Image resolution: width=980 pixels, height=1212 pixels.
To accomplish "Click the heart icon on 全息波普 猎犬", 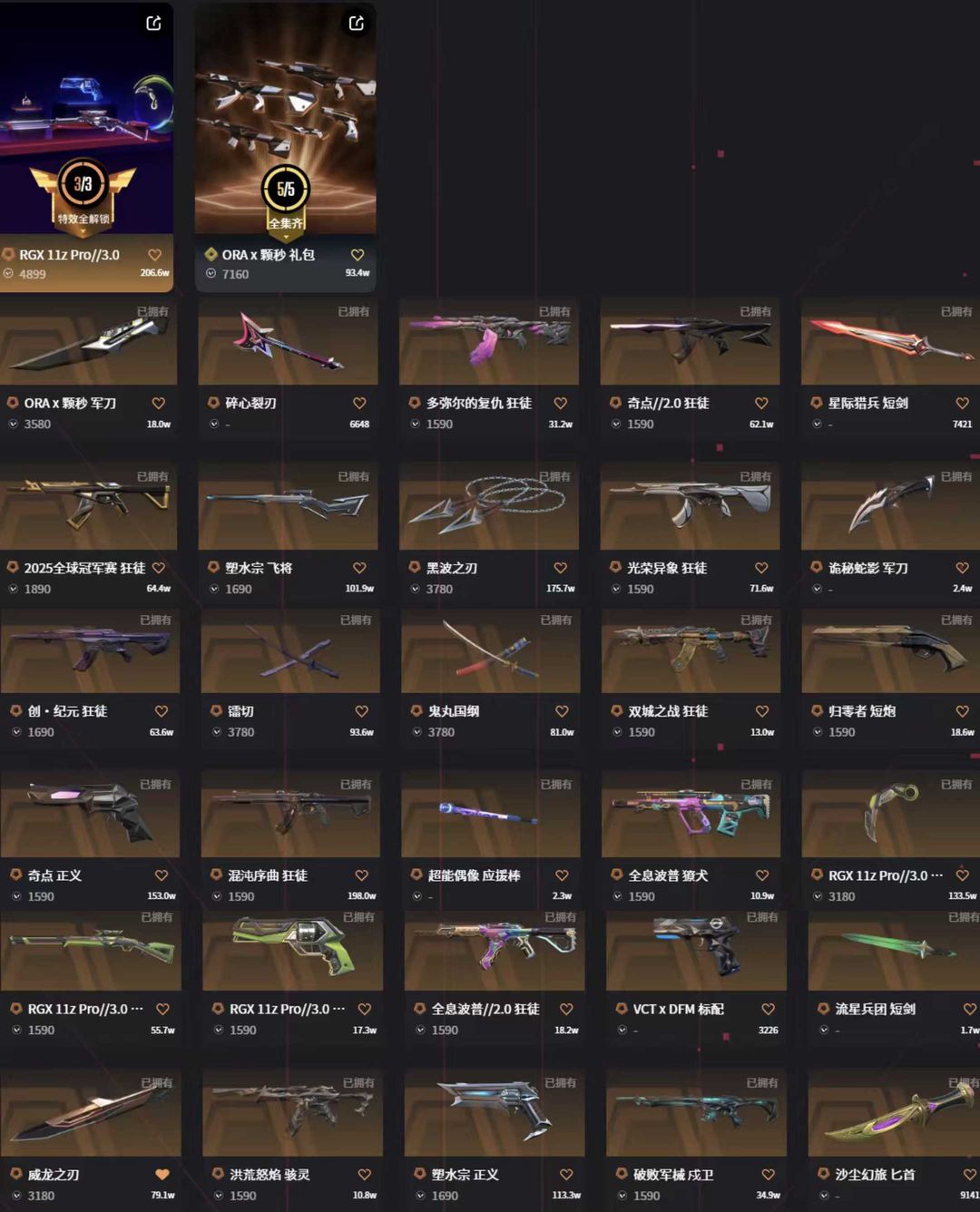I will (x=762, y=875).
